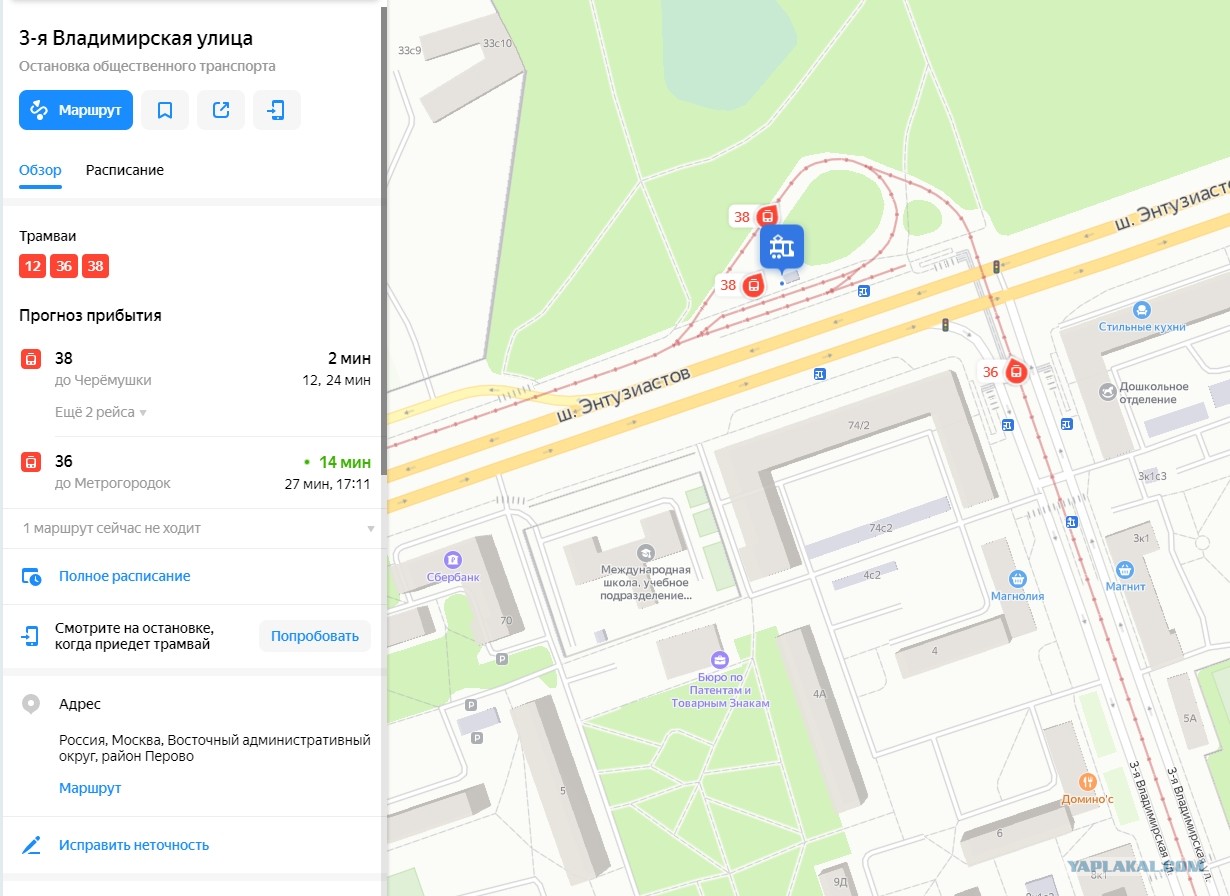Screen dimensions: 1230x896
Task: Open Международная школа map marker
Action: pyautogui.click(x=646, y=552)
